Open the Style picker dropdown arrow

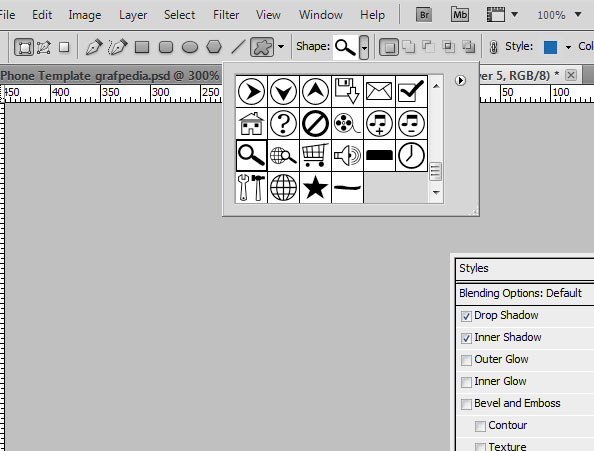pos(568,47)
